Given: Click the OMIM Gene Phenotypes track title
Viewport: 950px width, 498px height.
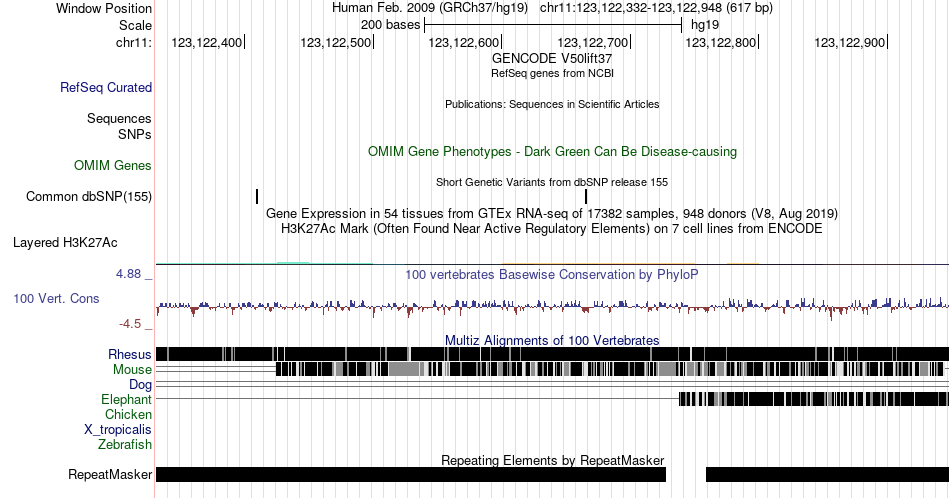Looking at the screenshot, I should 552,151.
